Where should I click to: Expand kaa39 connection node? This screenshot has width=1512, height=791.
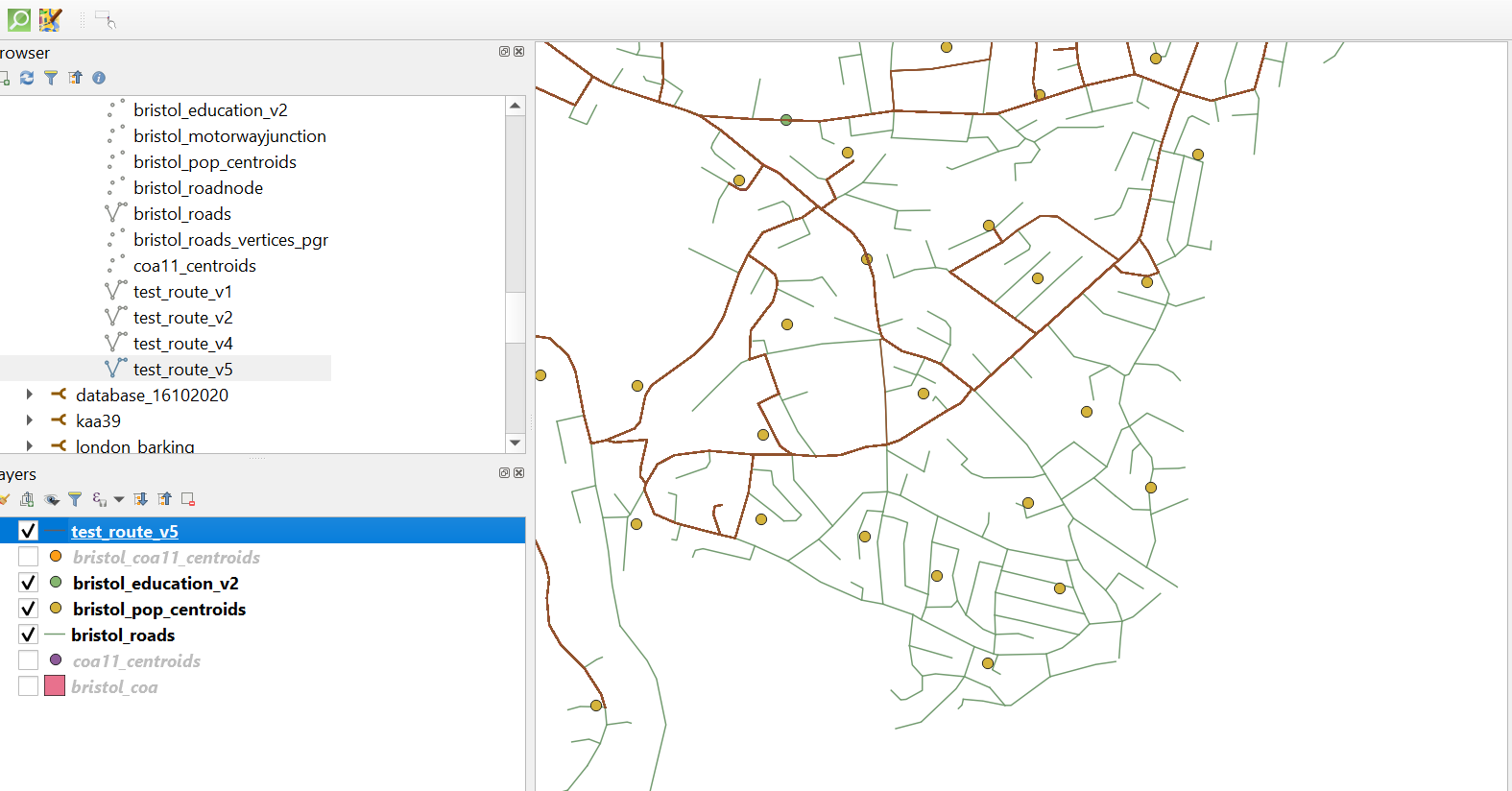pos(30,420)
